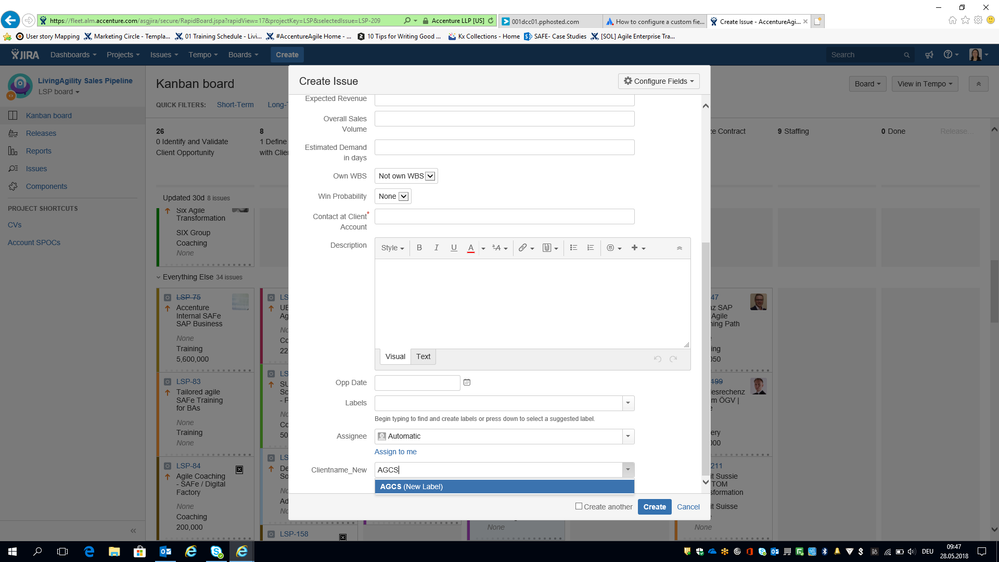Screen dimensions: 999x562
Task: Insert link in Description editor
Action: click(526, 248)
